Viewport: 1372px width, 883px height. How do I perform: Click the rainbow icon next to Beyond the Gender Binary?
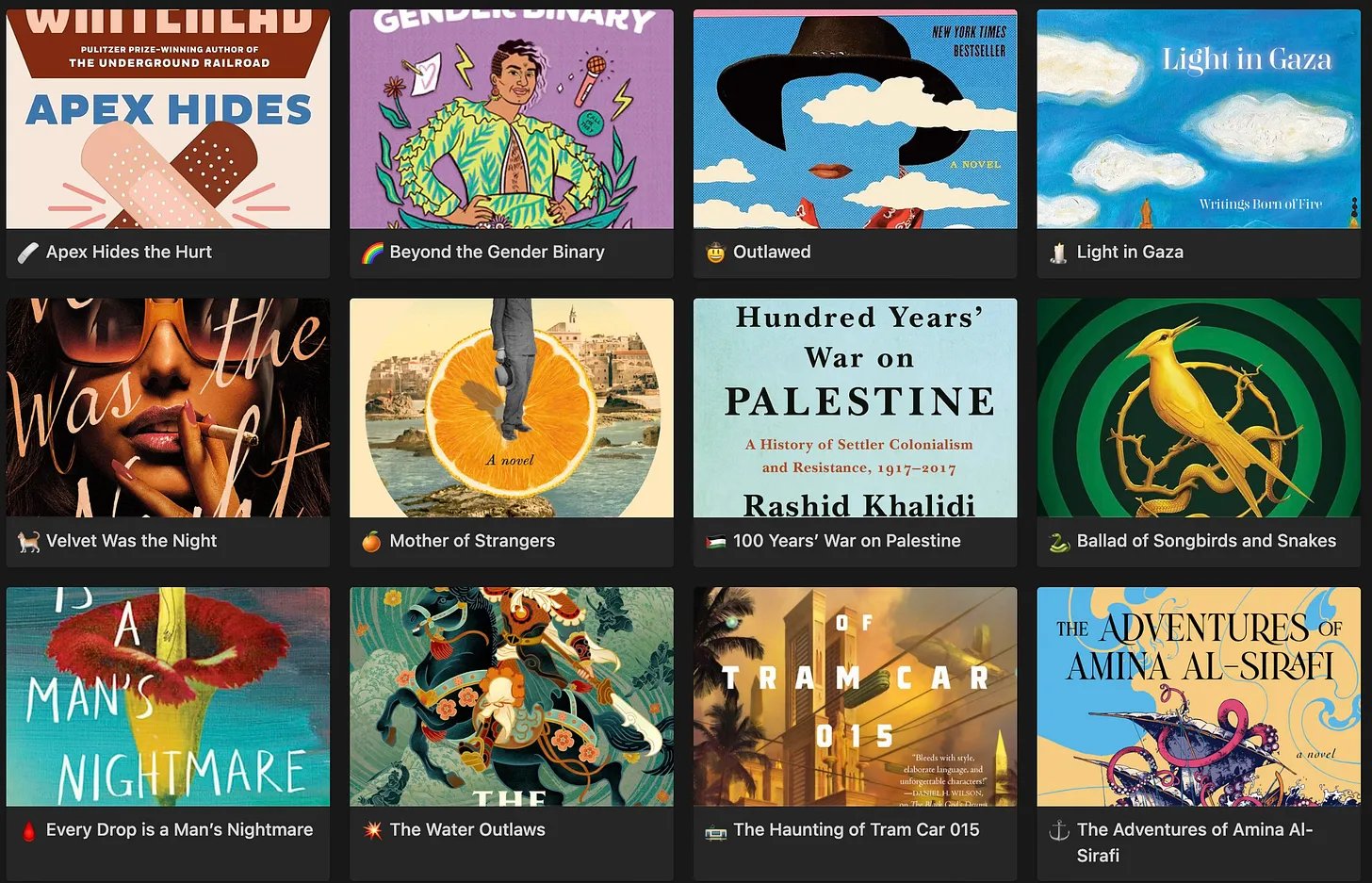pyautogui.click(x=372, y=253)
